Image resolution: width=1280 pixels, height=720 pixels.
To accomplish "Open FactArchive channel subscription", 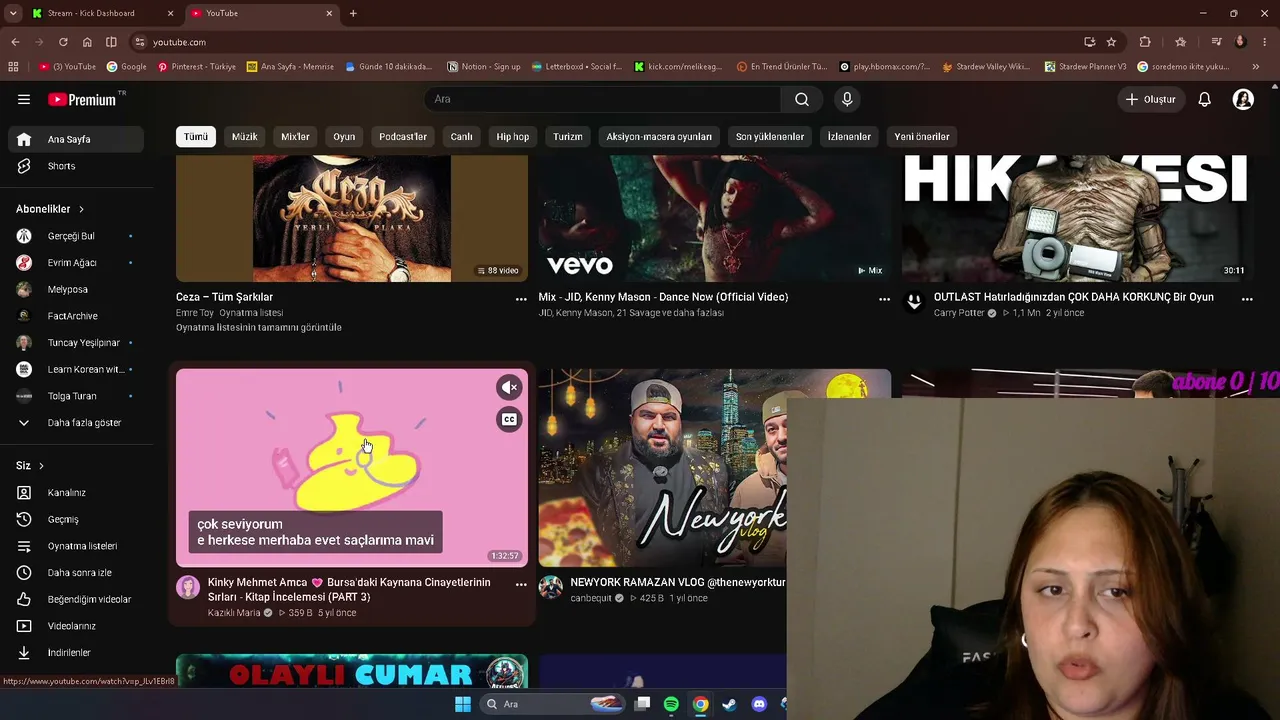I will [72, 316].
